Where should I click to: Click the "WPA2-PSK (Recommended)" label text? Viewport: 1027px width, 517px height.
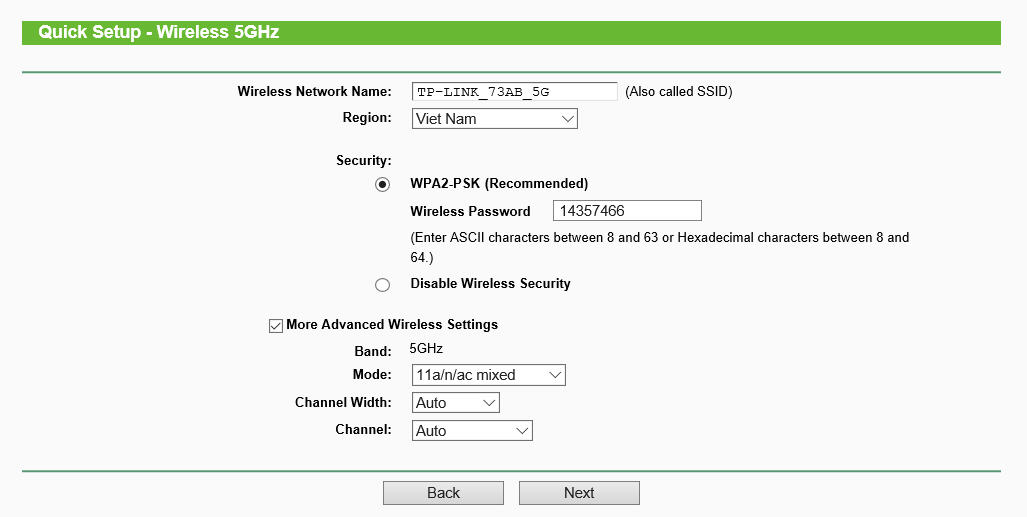[499, 184]
